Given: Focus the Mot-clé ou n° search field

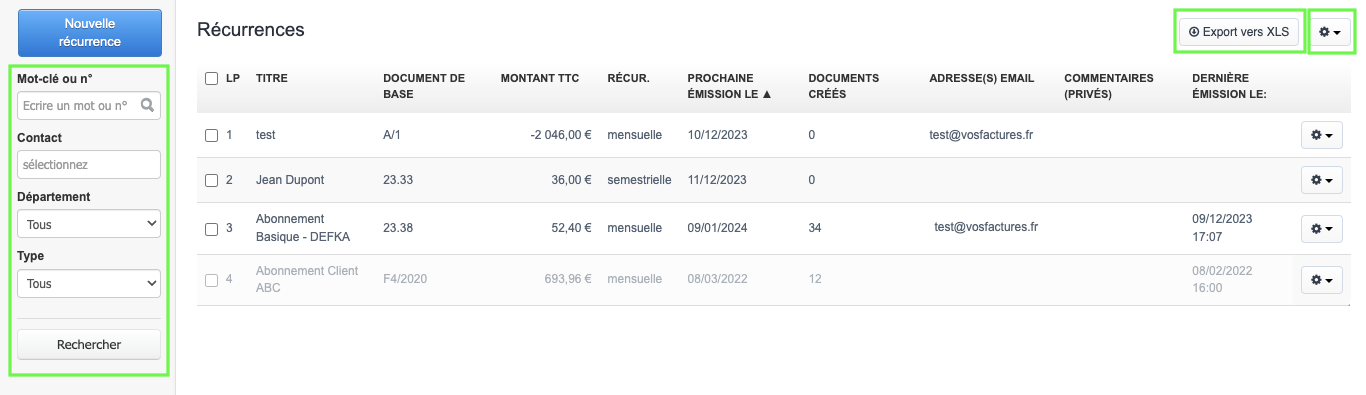Looking at the screenshot, I should point(89,105).
